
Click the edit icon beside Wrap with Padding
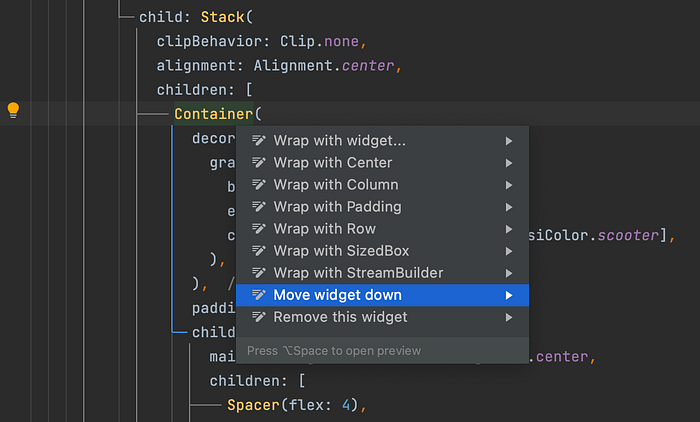[x=258, y=206]
